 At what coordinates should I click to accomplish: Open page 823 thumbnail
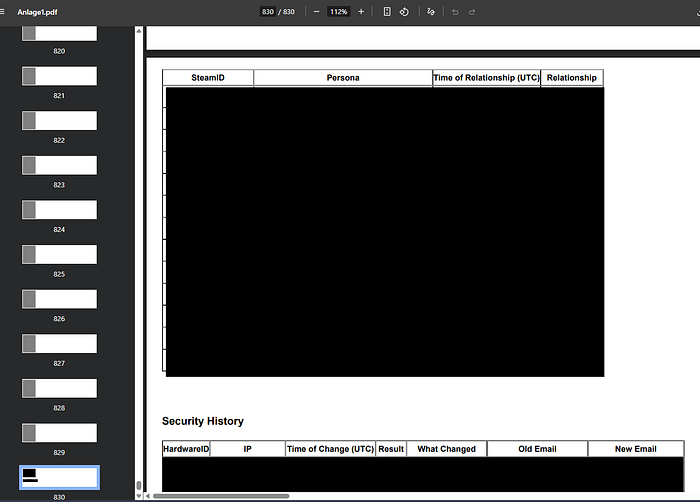coord(59,165)
